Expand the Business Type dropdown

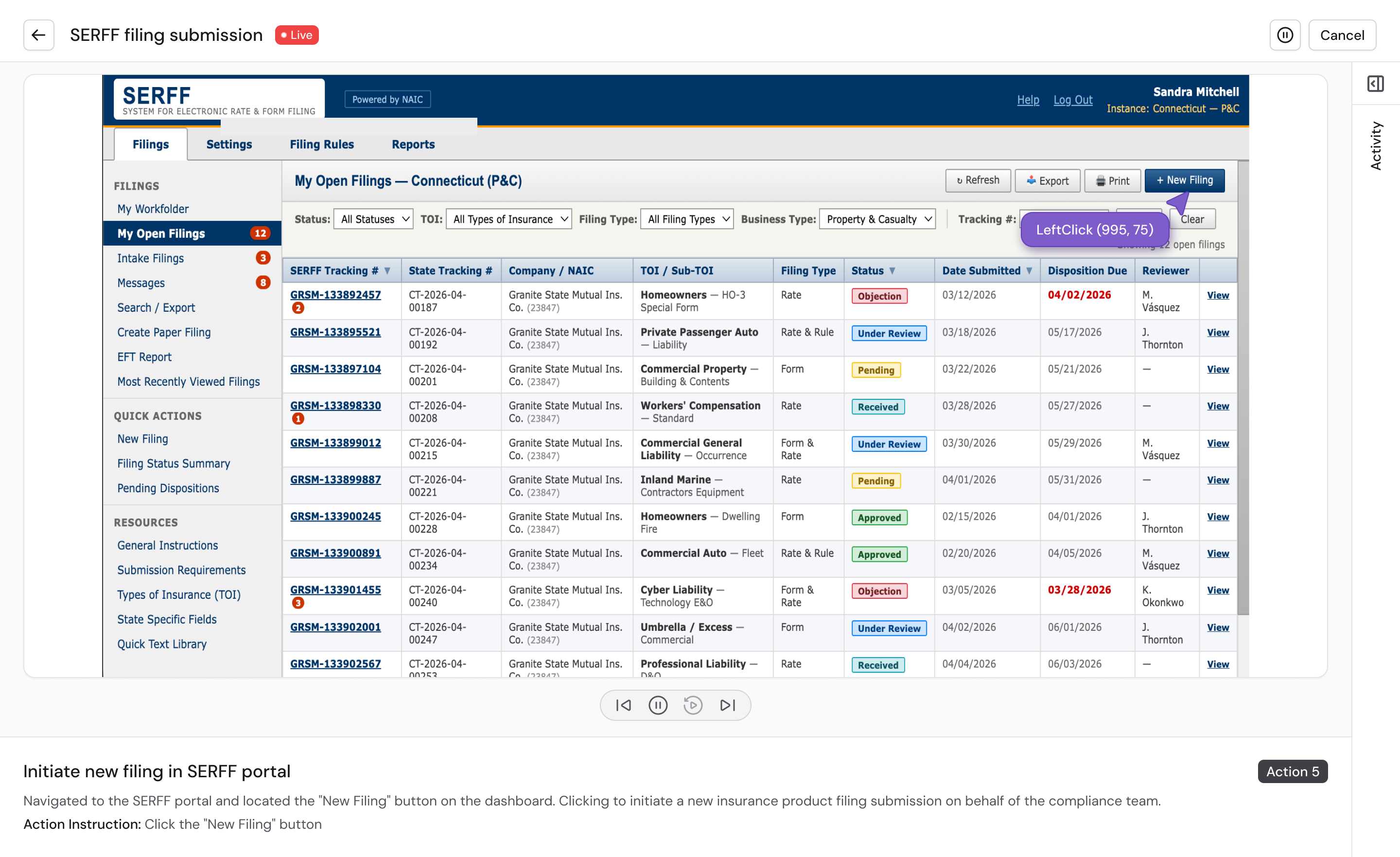877,219
